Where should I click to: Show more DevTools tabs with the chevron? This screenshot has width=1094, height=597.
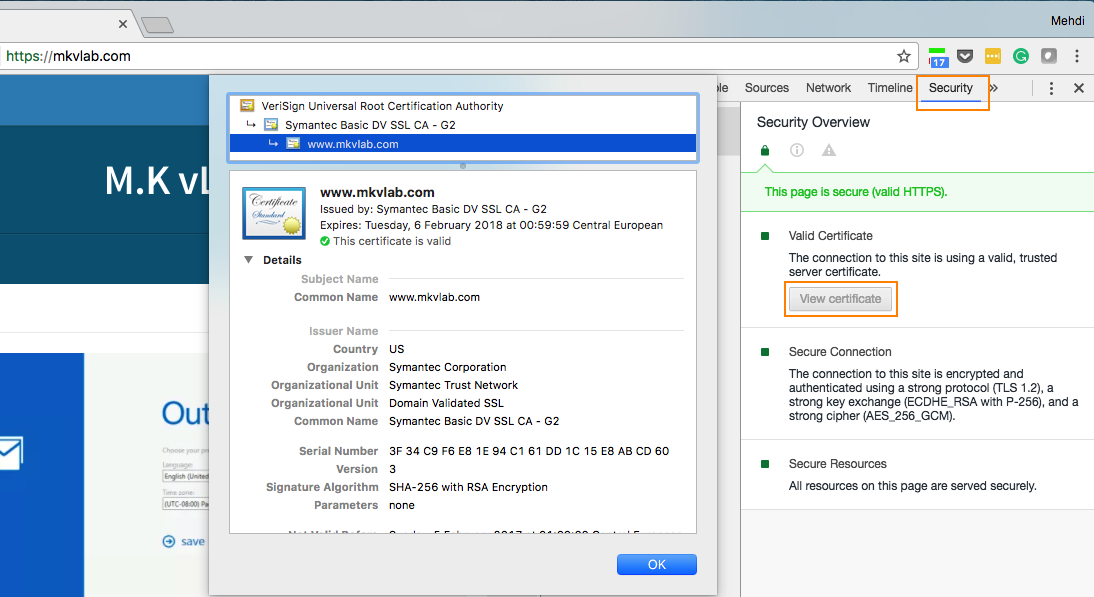coord(993,88)
